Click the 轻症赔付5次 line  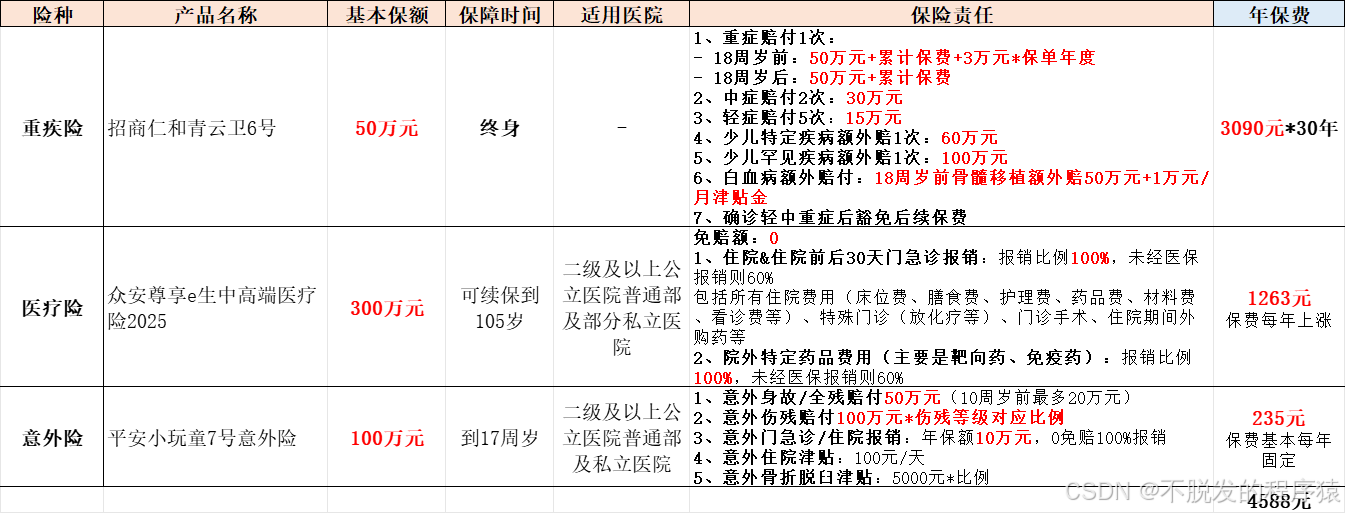797,117
